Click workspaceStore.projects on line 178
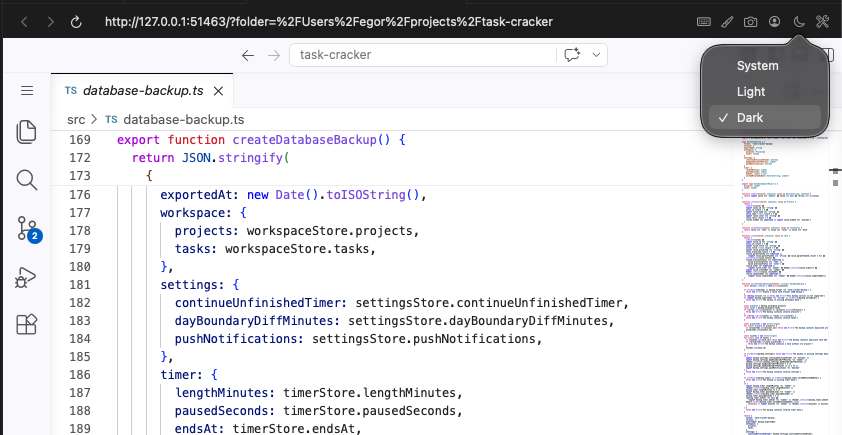The width and height of the screenshot is (842, 435). pos(329,231)
